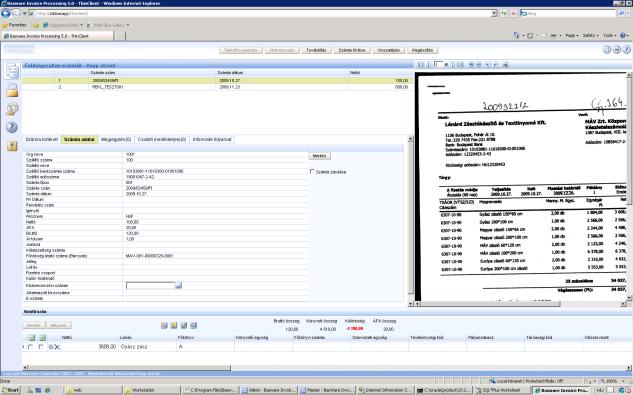This screenshot has width=633, height=395.
Task: Open SQL*Plus Worksheet from the taskbar
Action: [x=501, y=390]
